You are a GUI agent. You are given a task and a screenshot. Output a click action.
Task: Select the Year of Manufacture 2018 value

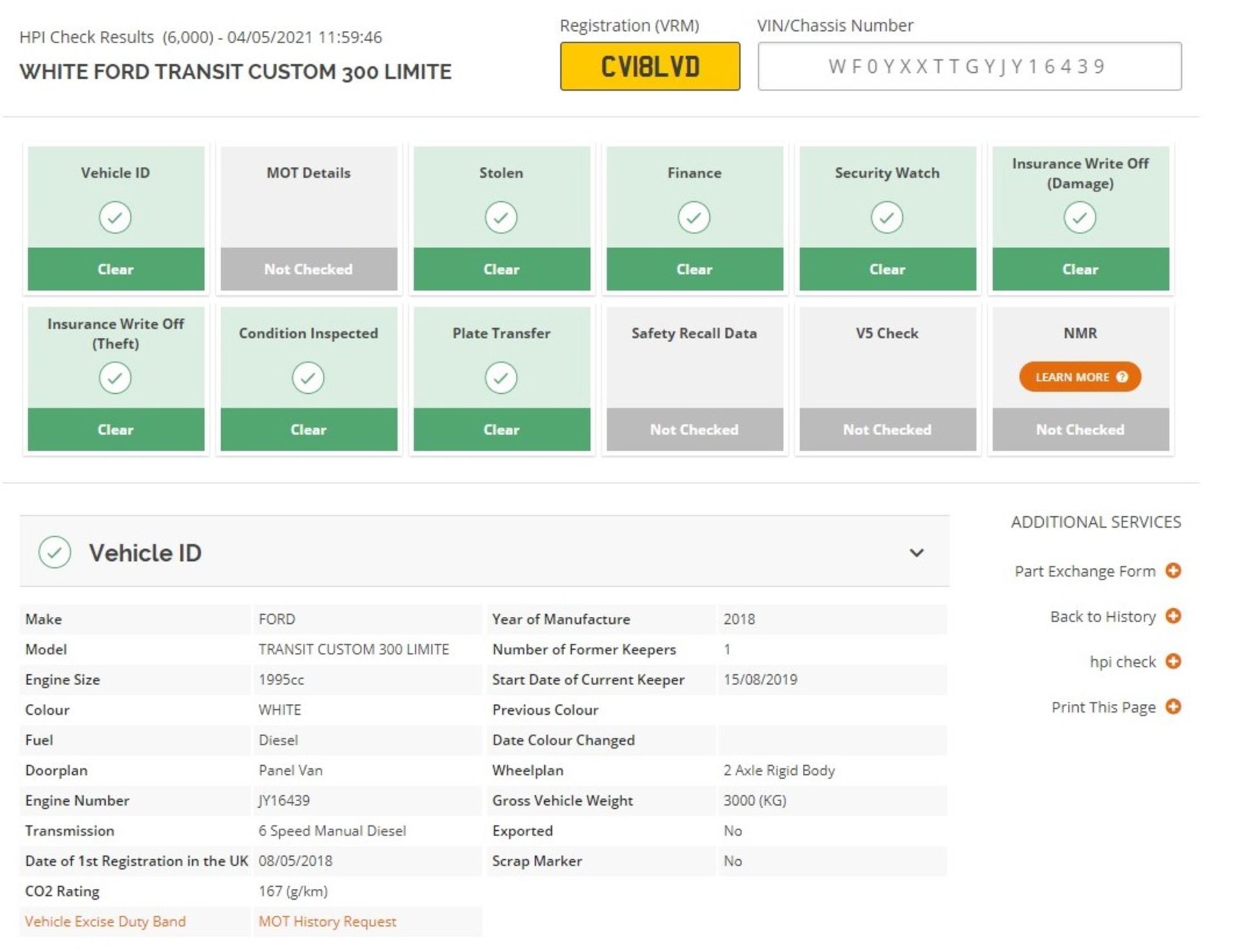[739, 619]
